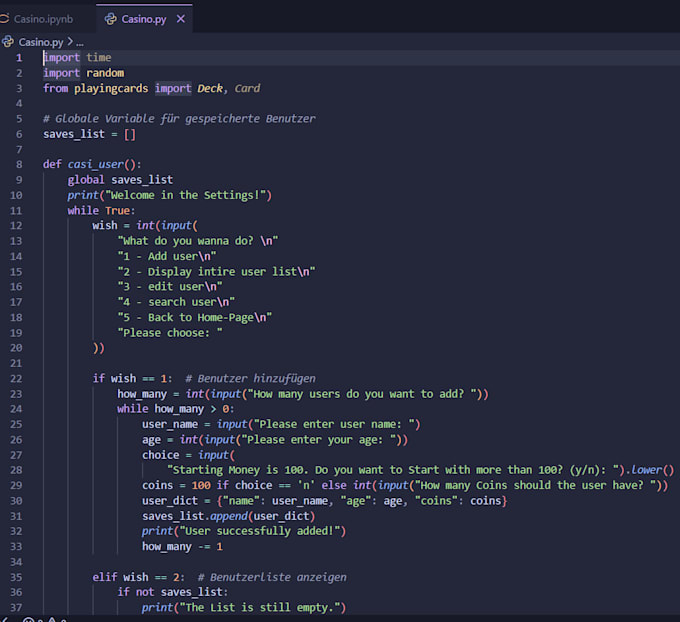Place cursor on the 'random' import
The height and width of the screenshot is (622, 680).
[x=105, y=73]
